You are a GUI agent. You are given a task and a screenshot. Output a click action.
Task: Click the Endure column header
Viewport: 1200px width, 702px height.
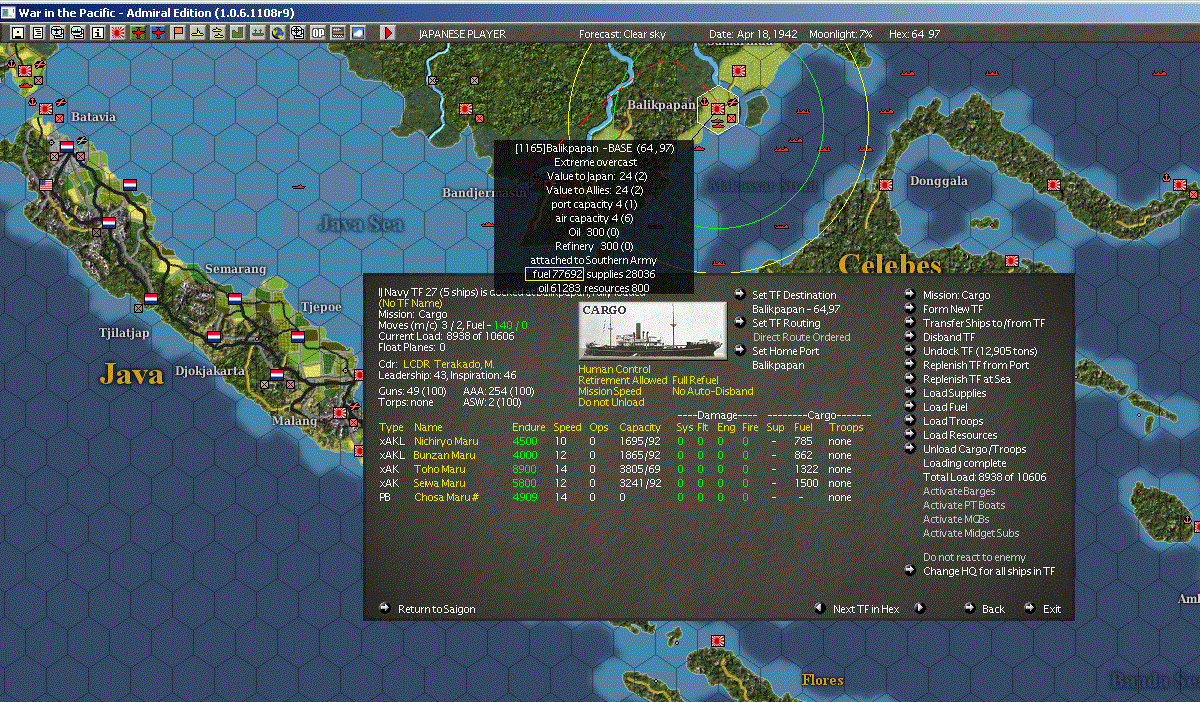click(528, 427)
